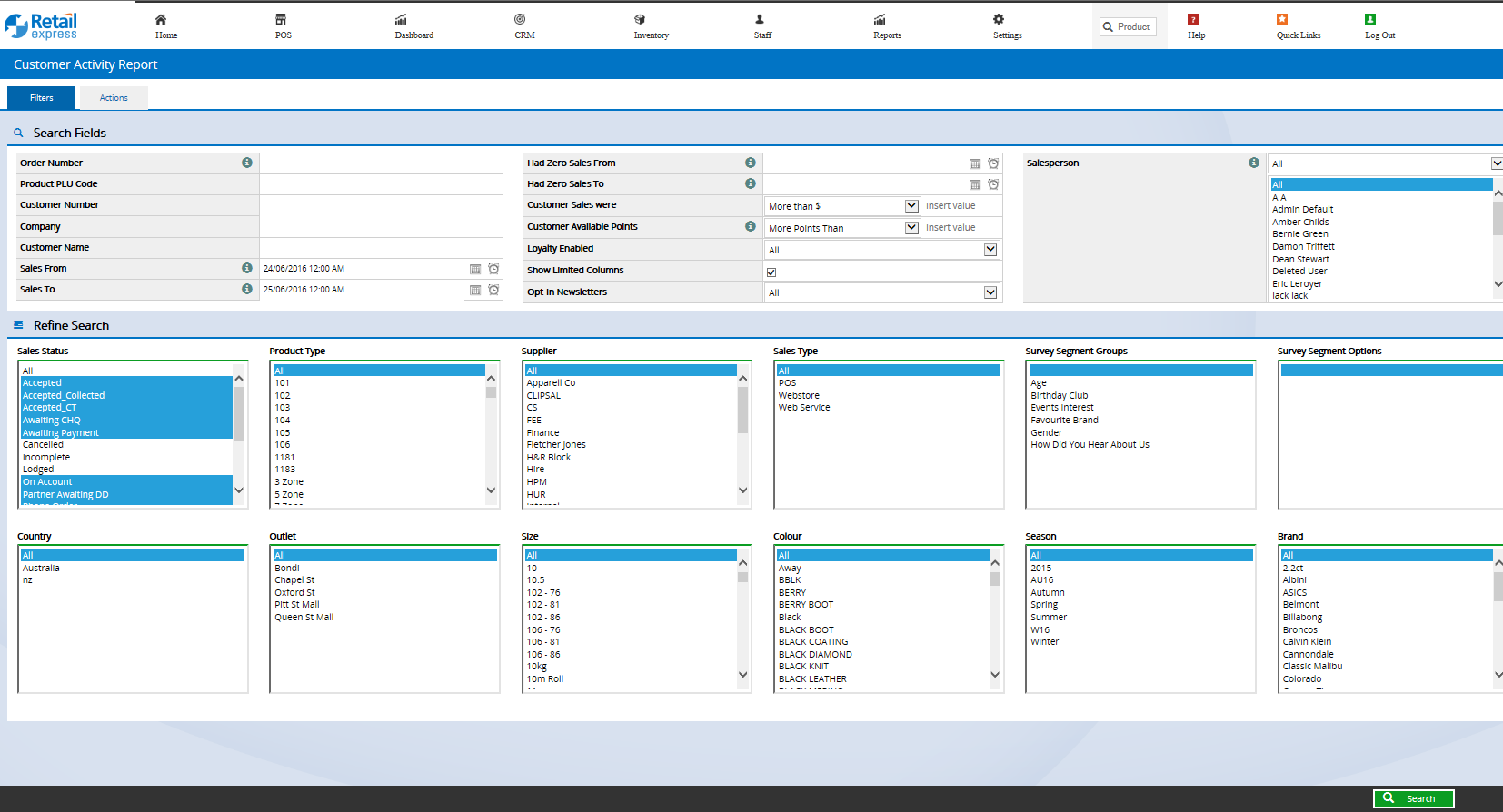Select Birthday Club survey segment group
This screenshot has height=812, width=1503.
1060,396
